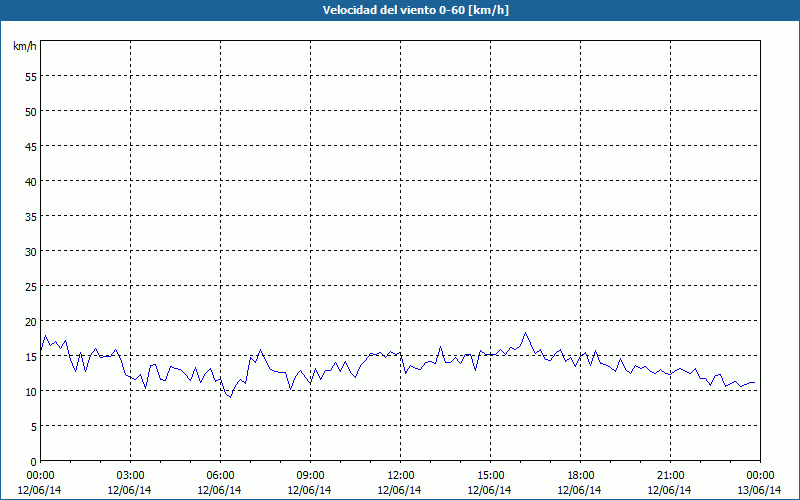Click the 12/06/14 date under 12:00
Image resolution: width=800 pixels, height=500 pixels.
click(399, 490)
